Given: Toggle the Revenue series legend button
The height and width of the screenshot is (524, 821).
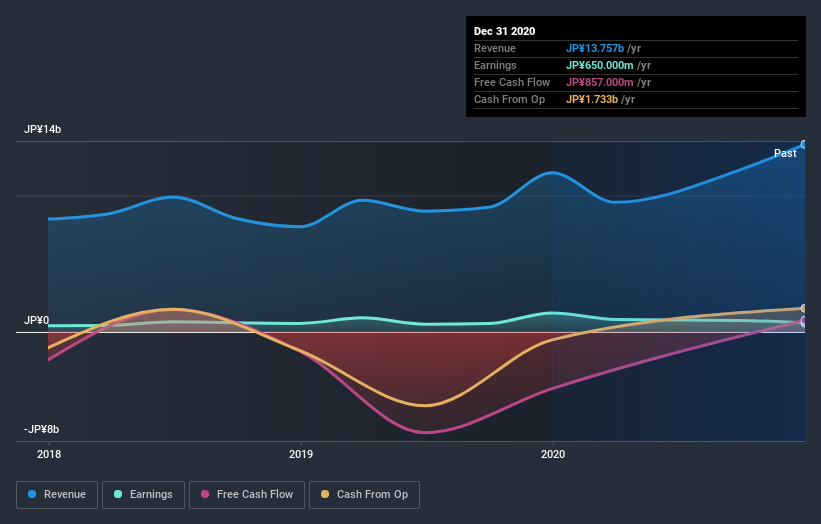Looking at the screenshot, I should [57, 495].
